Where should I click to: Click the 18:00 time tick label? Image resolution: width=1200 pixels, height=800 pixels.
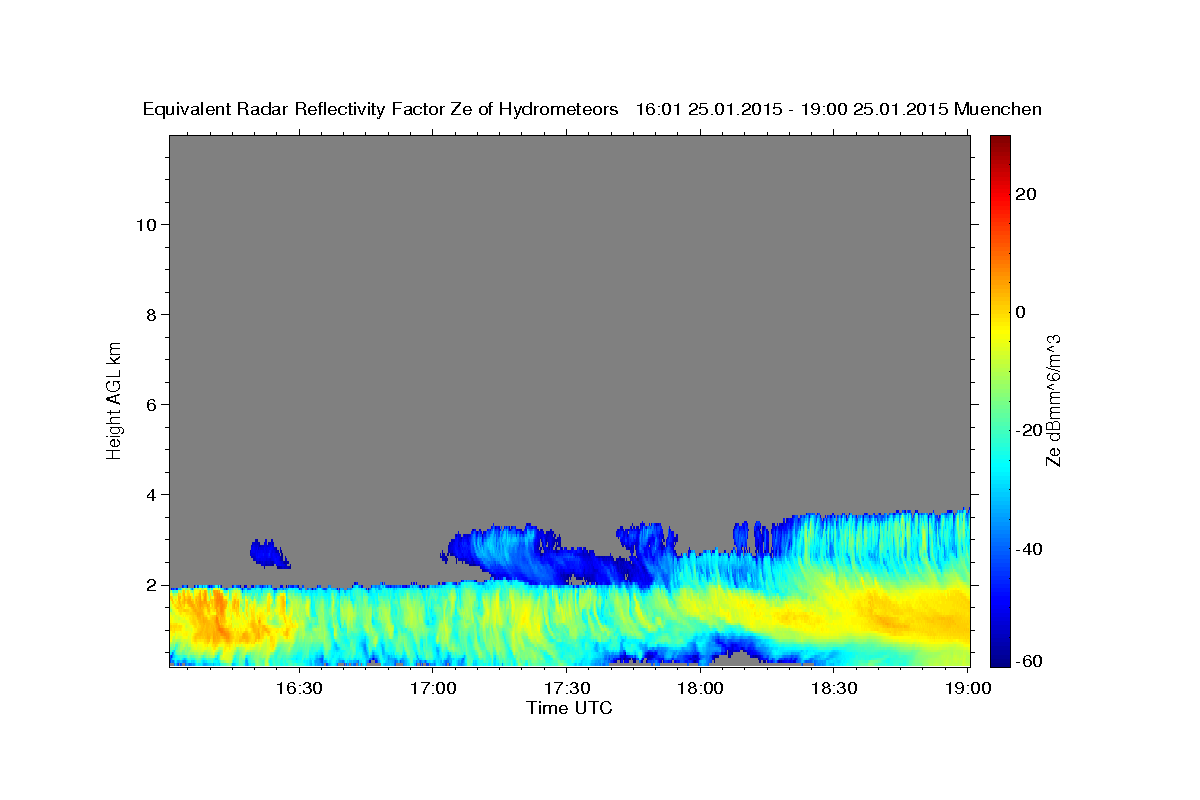tap(701, 689)
